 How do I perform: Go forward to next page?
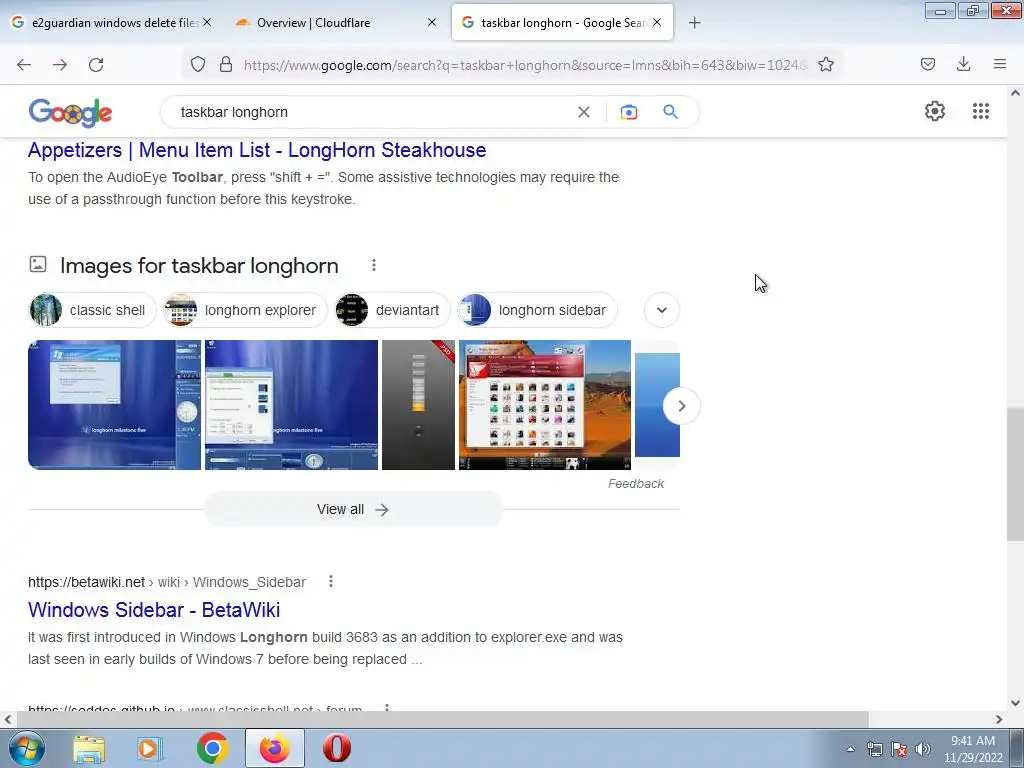(x=60, y=65)
